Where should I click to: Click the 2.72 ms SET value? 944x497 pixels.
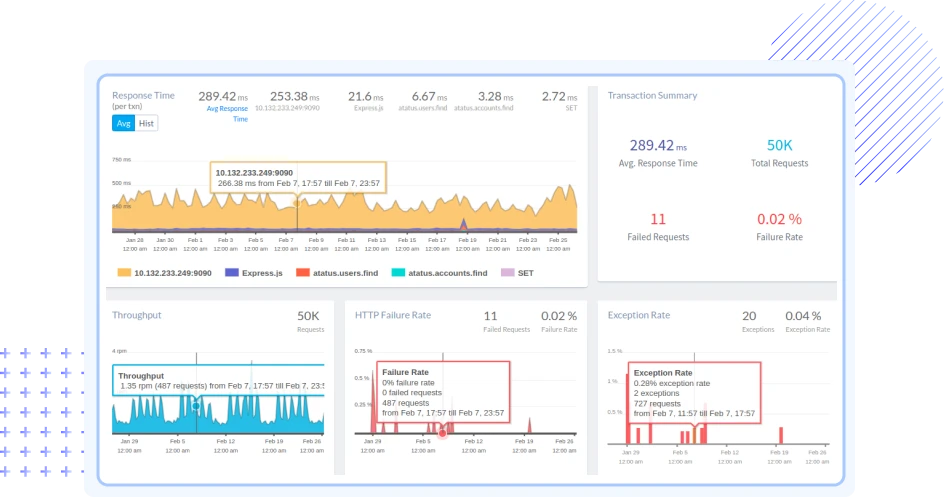click(559, 96)
